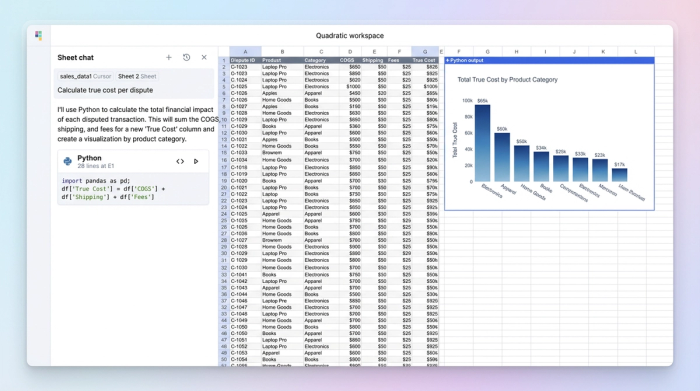Open the '28 lines at E1' Python card
This screenshot has height=391, width=700.
(x=133, y=162)
